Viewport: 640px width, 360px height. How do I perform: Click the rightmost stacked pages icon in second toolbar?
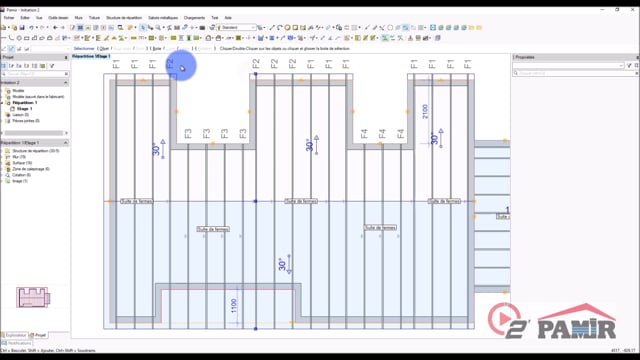pyautogui.click(x=438, y=38)
